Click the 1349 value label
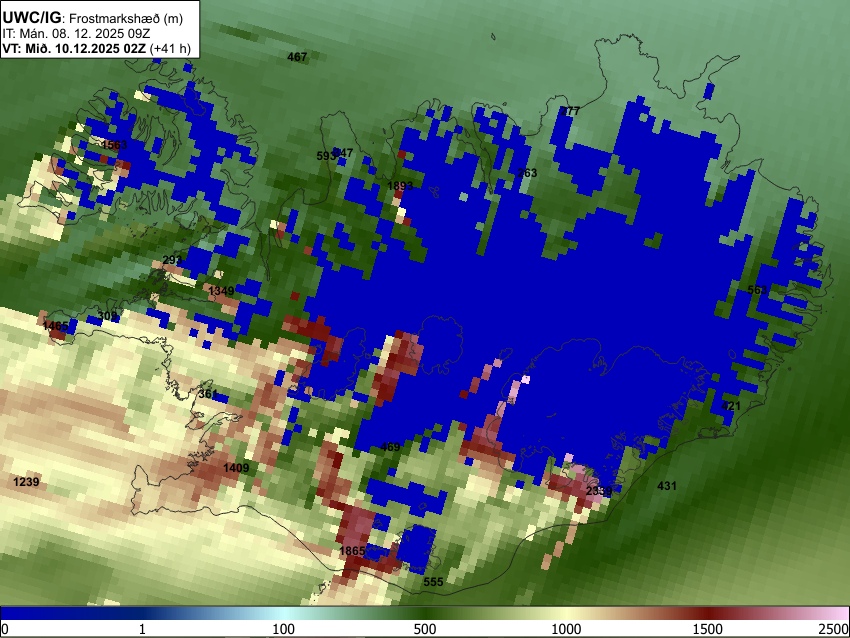This screenshot has height=638, width=850. pyautogui.click(x=221, y=291)
